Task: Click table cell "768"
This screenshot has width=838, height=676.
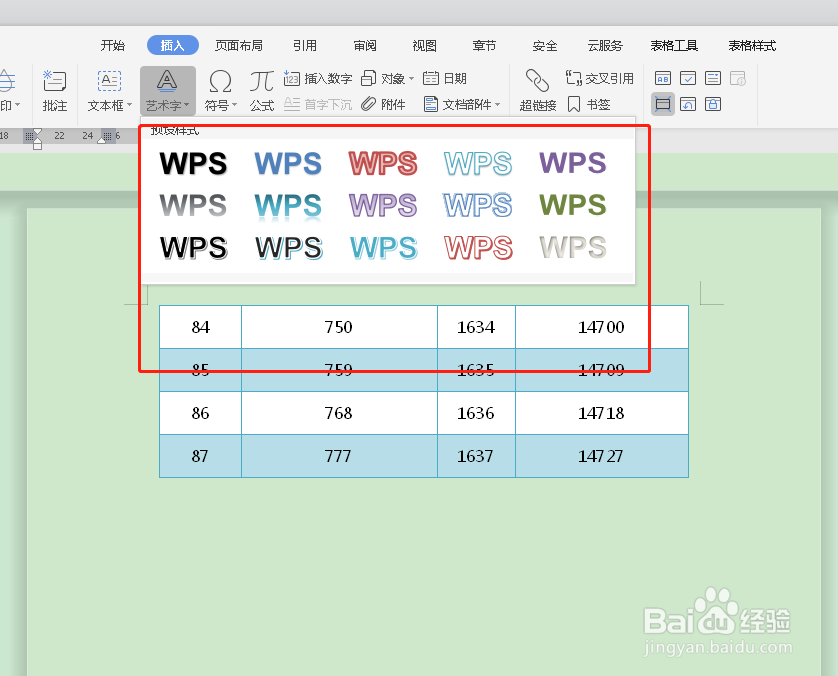Action: click(x=339, y=413)
